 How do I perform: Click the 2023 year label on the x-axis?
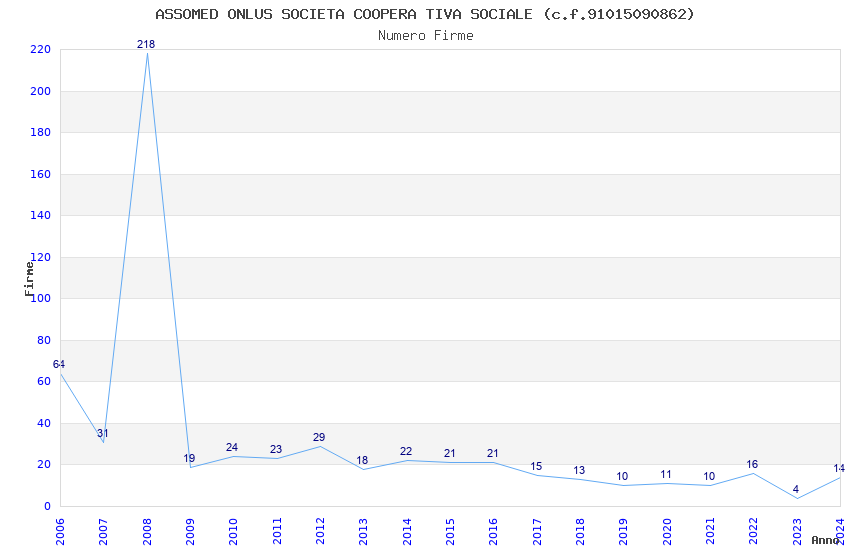tap(797, 532)
